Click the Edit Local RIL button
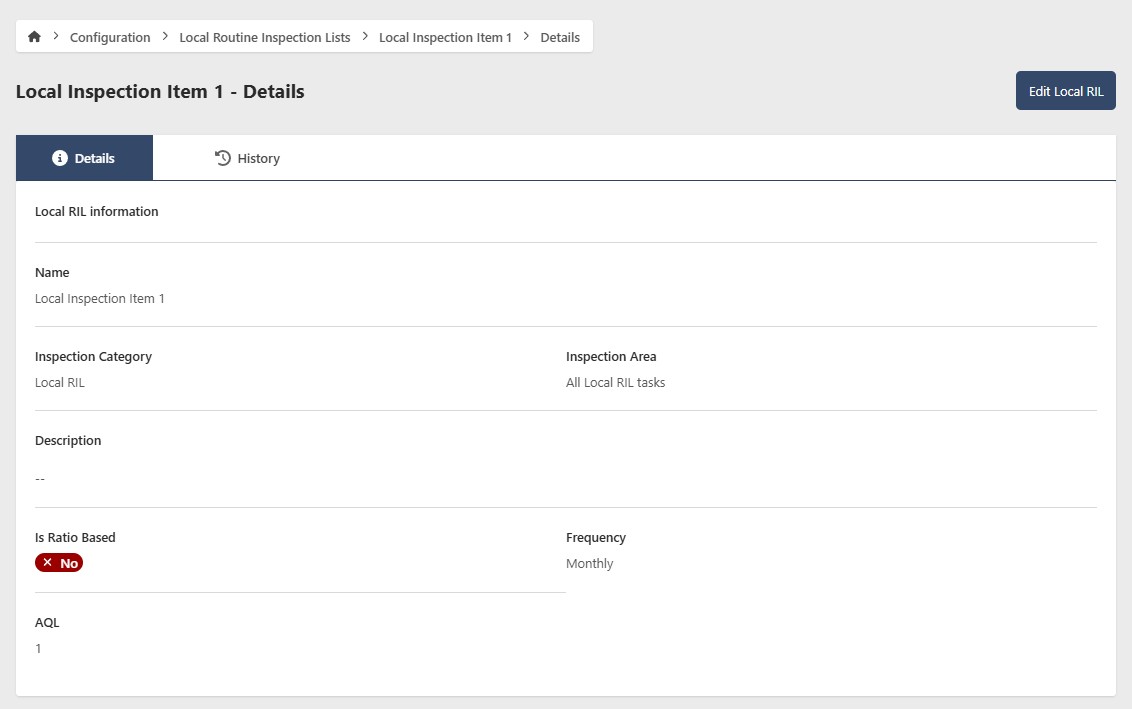The image size is (1132, 709). pyautogui.click(x=1065, y=90)
